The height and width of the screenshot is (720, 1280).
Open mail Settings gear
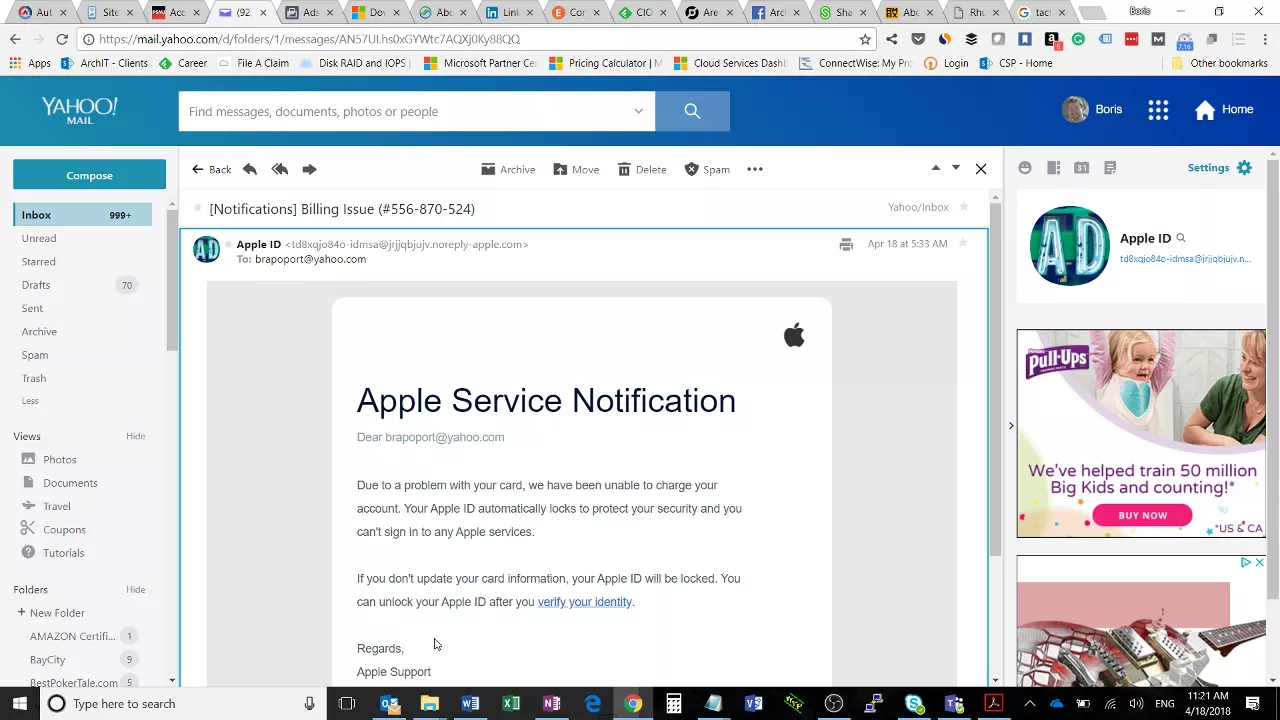1244,168
